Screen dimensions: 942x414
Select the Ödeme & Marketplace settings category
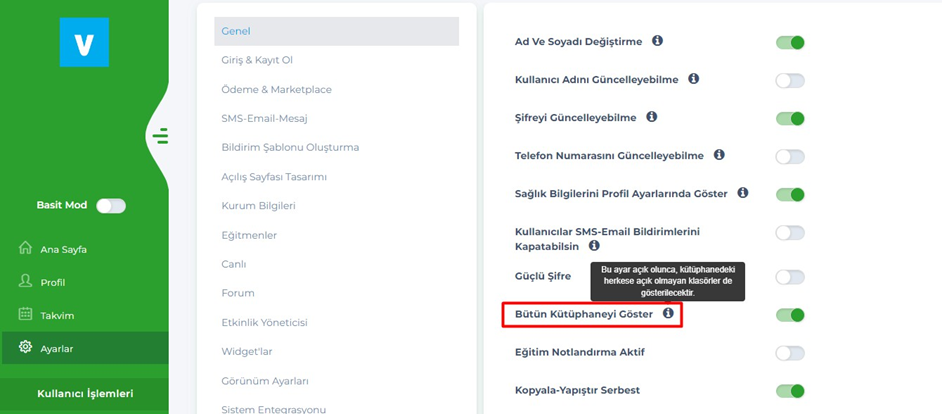(x=276, y=89)
